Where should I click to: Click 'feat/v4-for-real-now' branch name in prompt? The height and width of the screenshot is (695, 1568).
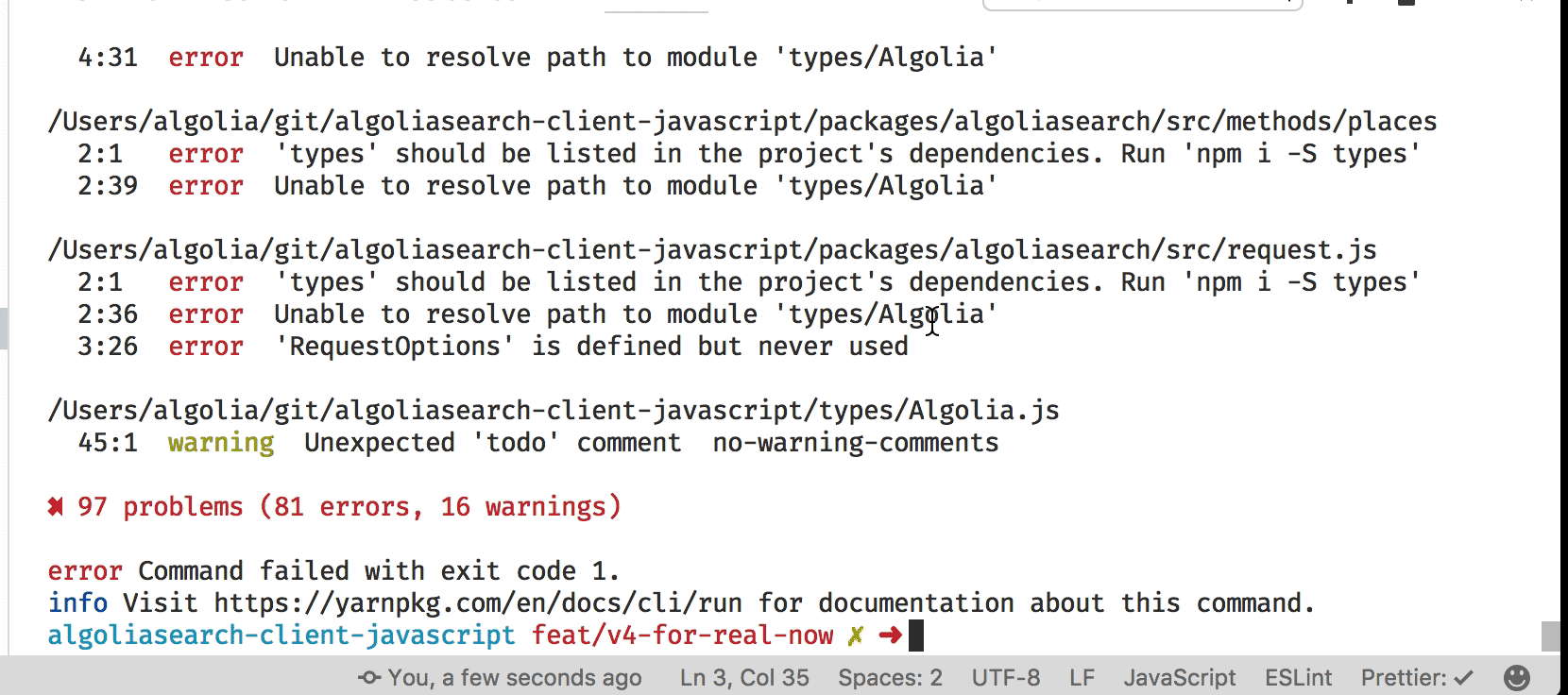(x=682, y=636)
